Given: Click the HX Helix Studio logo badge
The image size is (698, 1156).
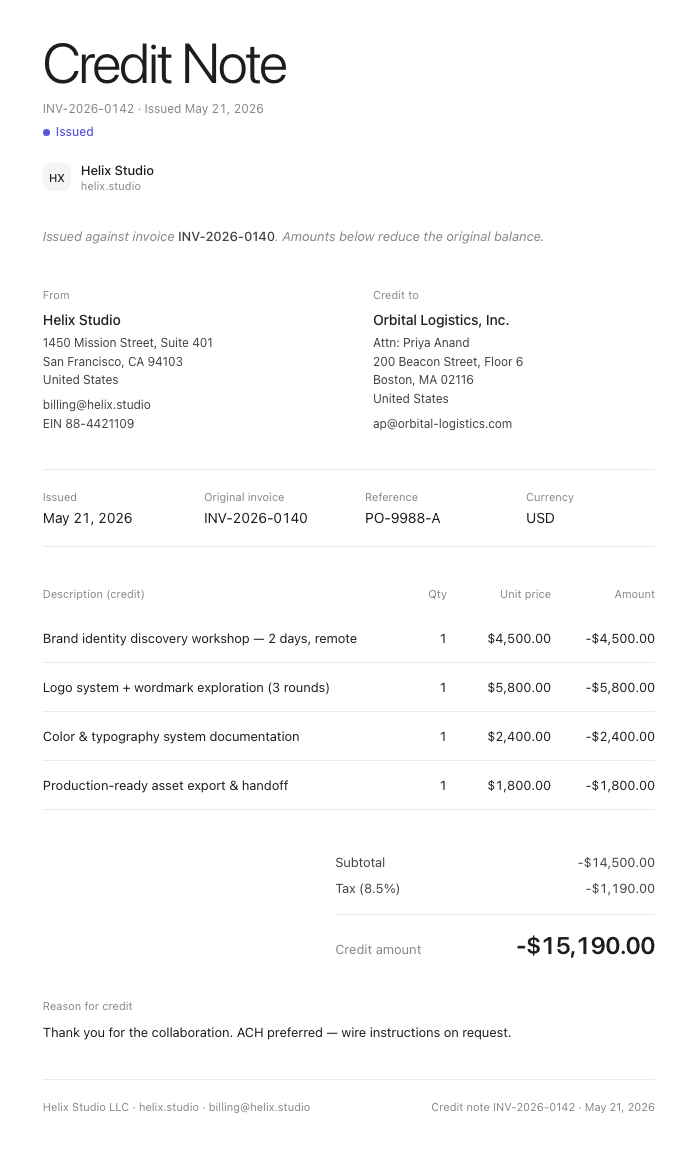Looking at the screenshot, I should pyautogui.click(x=57, y=178).
